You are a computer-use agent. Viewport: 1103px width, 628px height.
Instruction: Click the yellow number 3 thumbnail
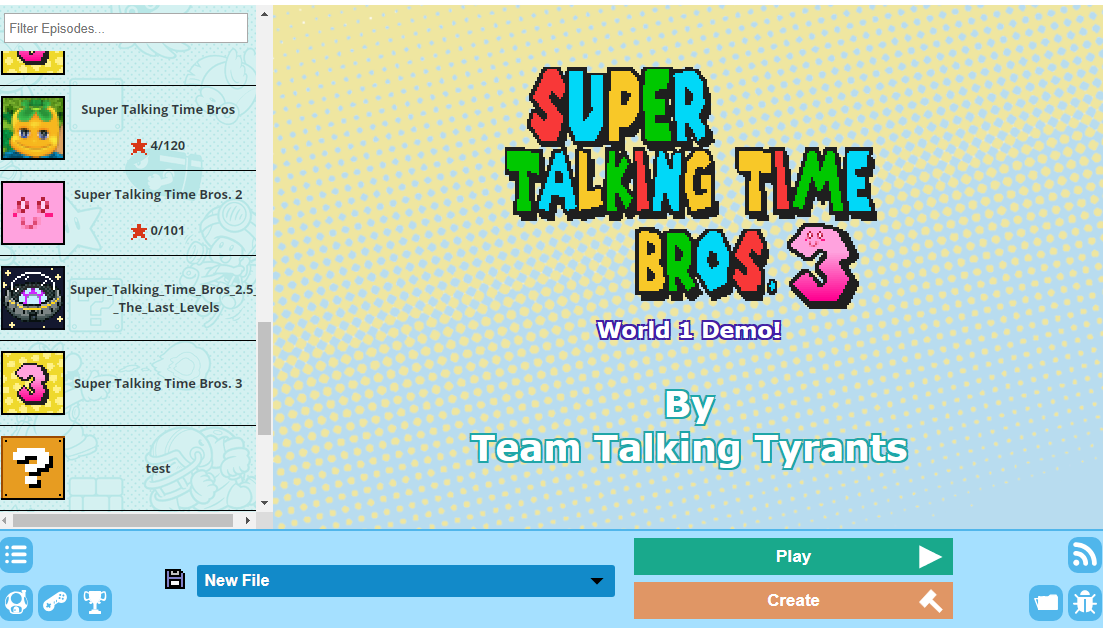[x=33, y=383]
